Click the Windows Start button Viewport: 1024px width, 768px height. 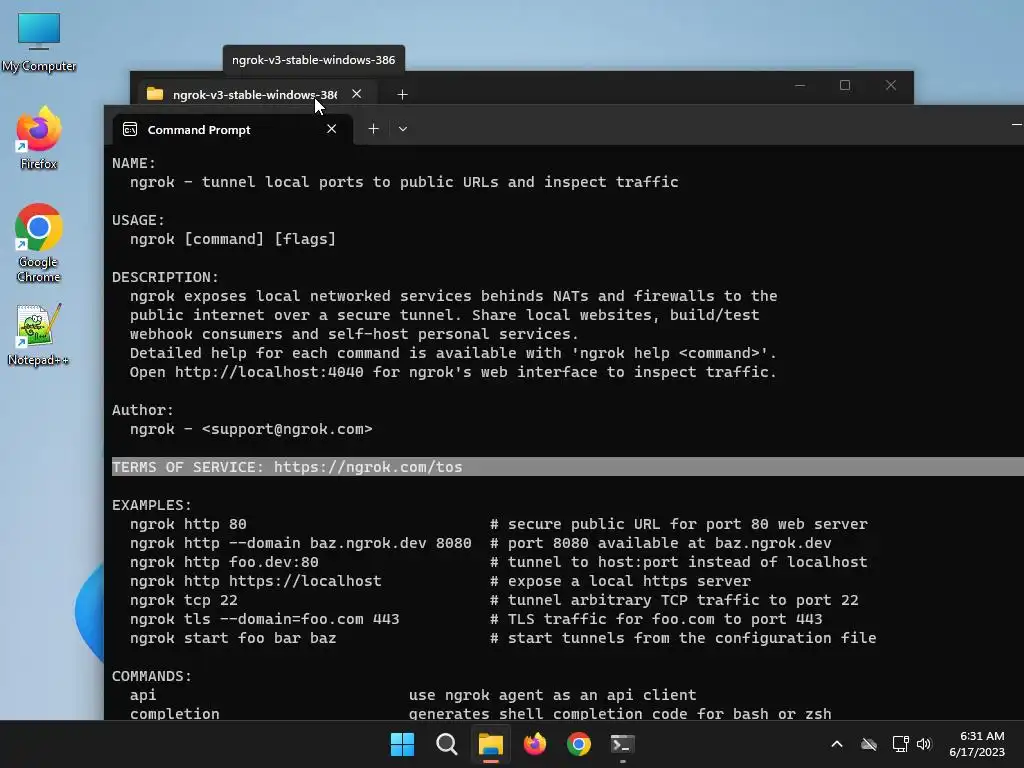click(402, 744)
